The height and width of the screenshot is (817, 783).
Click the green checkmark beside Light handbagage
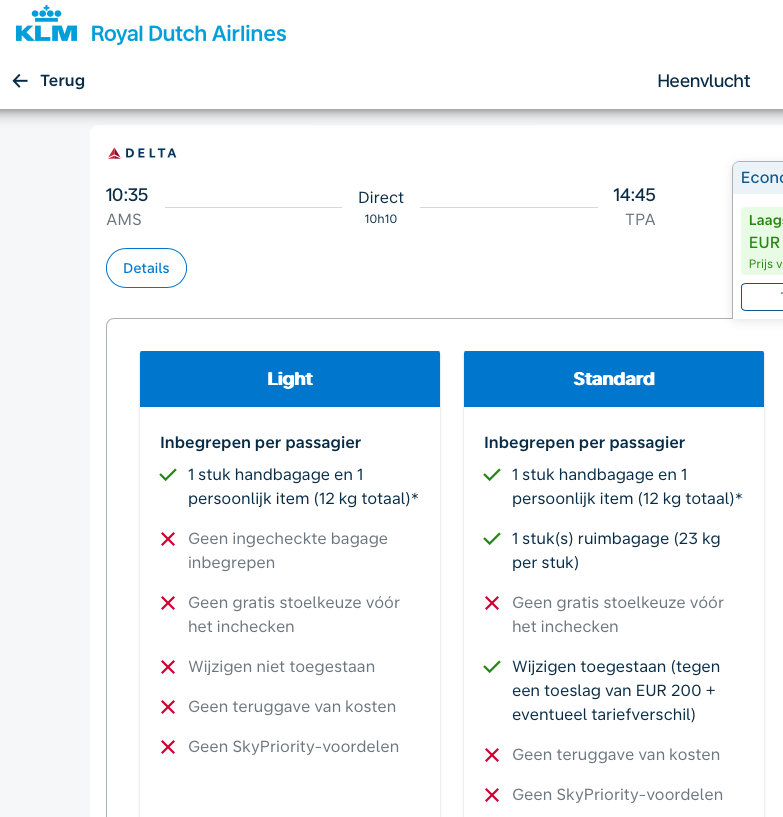point(168,475)
